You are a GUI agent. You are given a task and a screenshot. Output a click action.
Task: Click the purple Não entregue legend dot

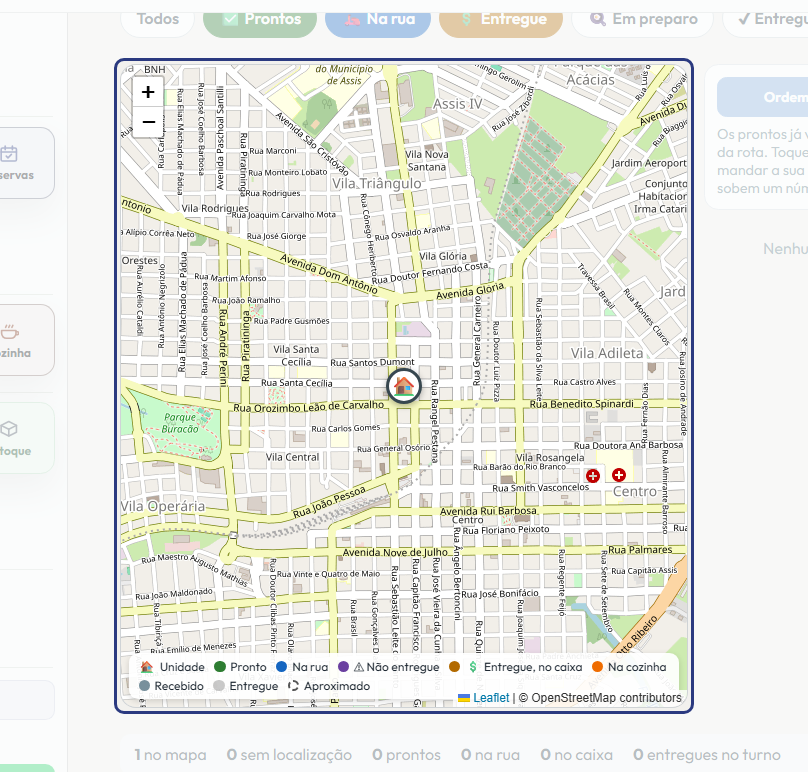[344, 667]
